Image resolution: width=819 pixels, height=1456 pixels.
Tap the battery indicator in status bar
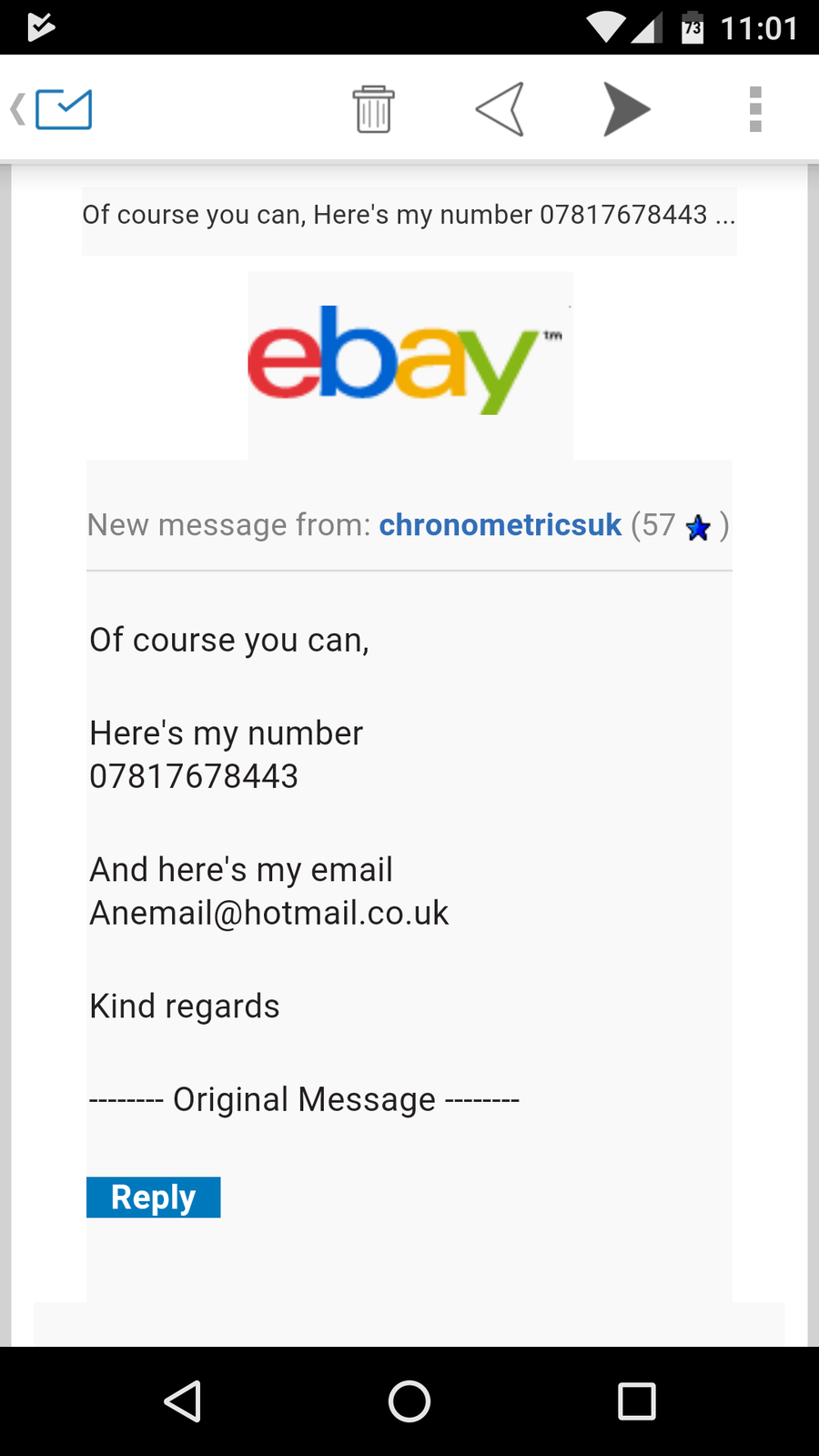(693, 27)
